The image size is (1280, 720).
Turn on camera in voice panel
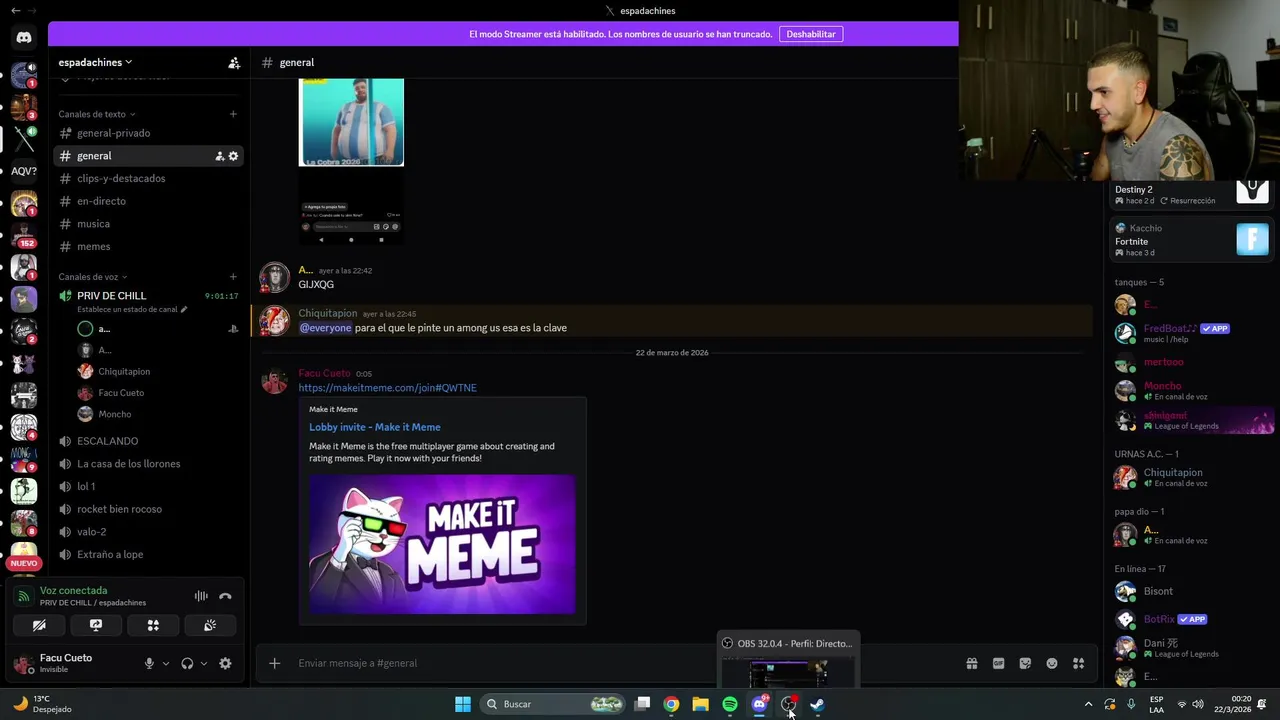pos(39,625)
